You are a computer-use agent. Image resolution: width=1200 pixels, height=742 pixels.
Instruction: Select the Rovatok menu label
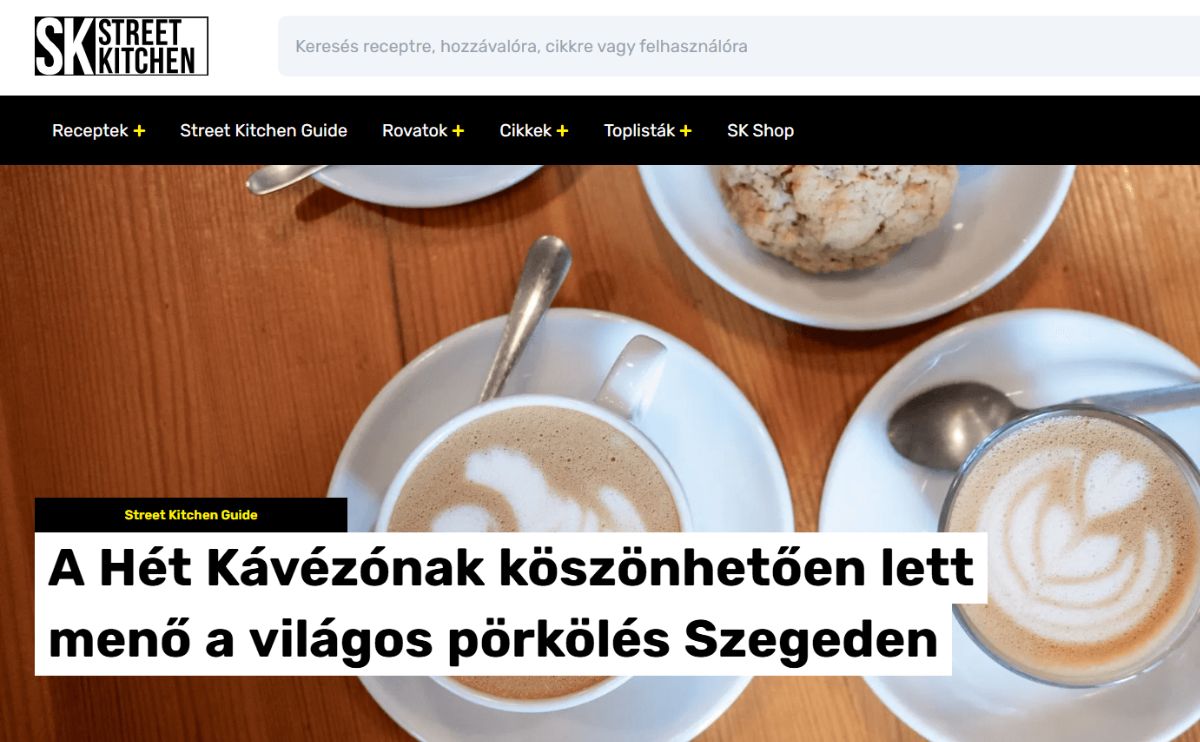click(415, 130)
